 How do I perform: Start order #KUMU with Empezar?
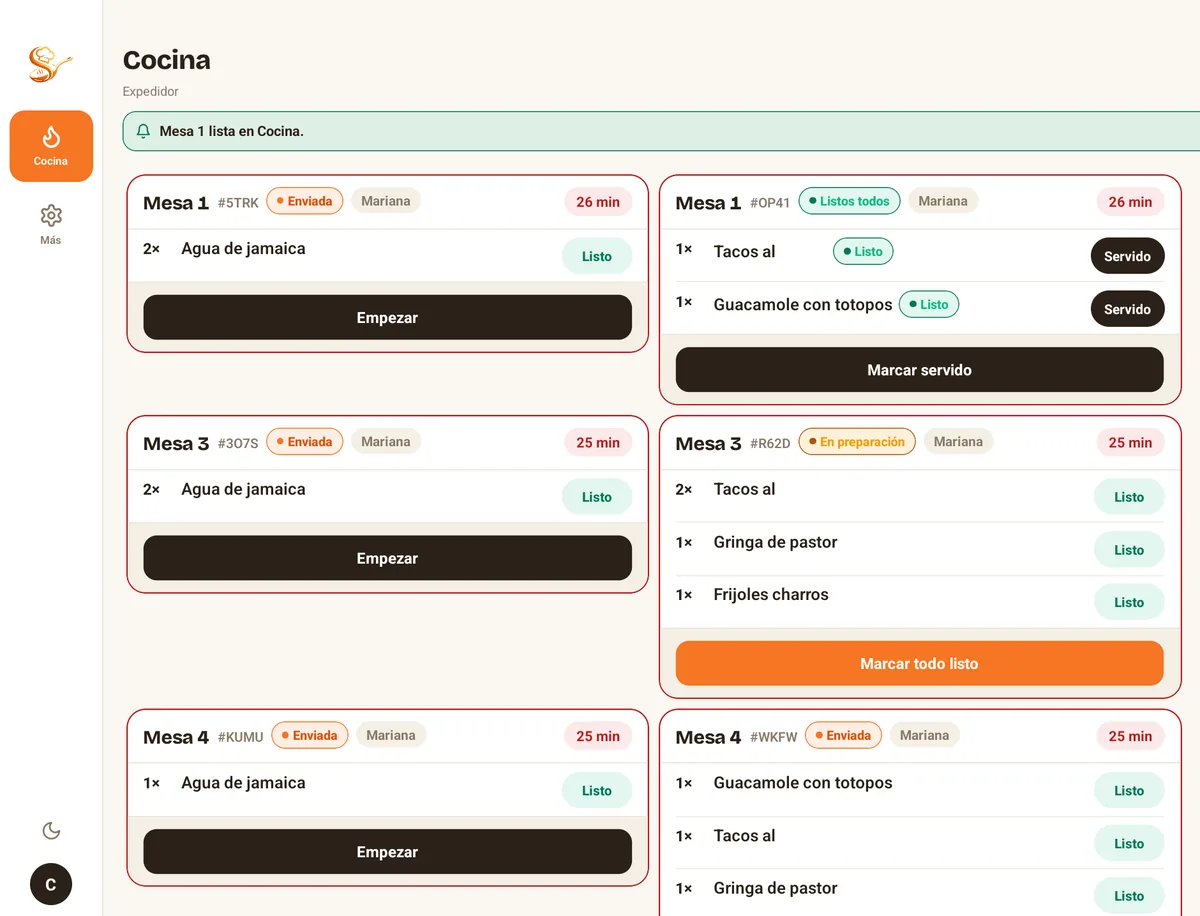[x=387, y=852]
